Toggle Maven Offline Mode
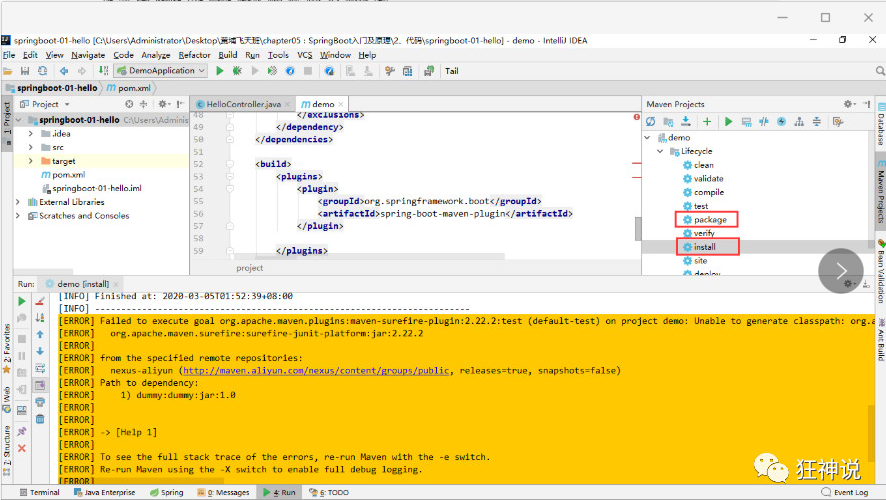Viewport: 886px width, 500px height. [x=764, y=121]
